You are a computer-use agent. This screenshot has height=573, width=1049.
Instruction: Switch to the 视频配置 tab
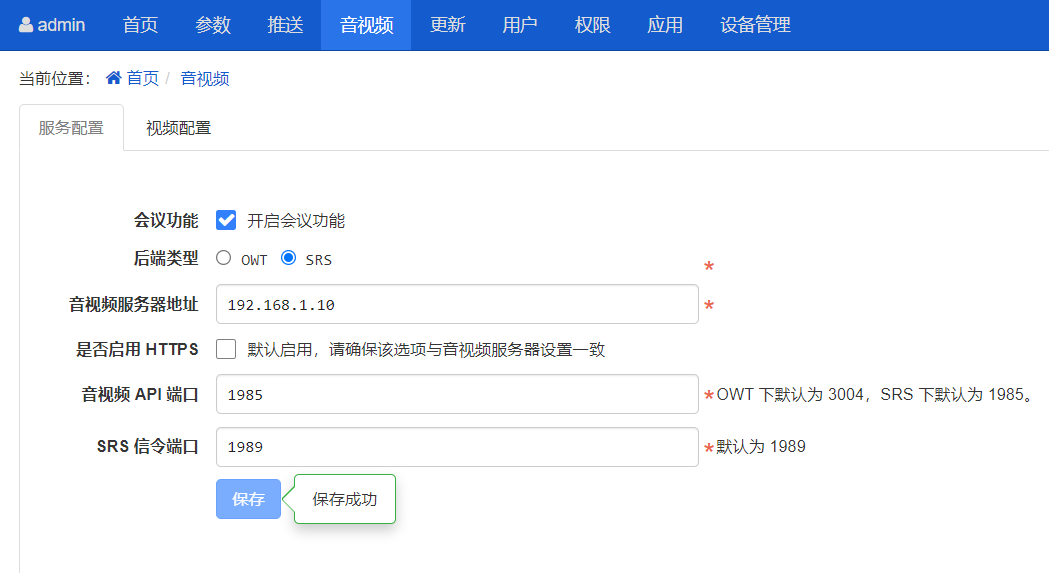pyautogui.click(x=178, y=128)
